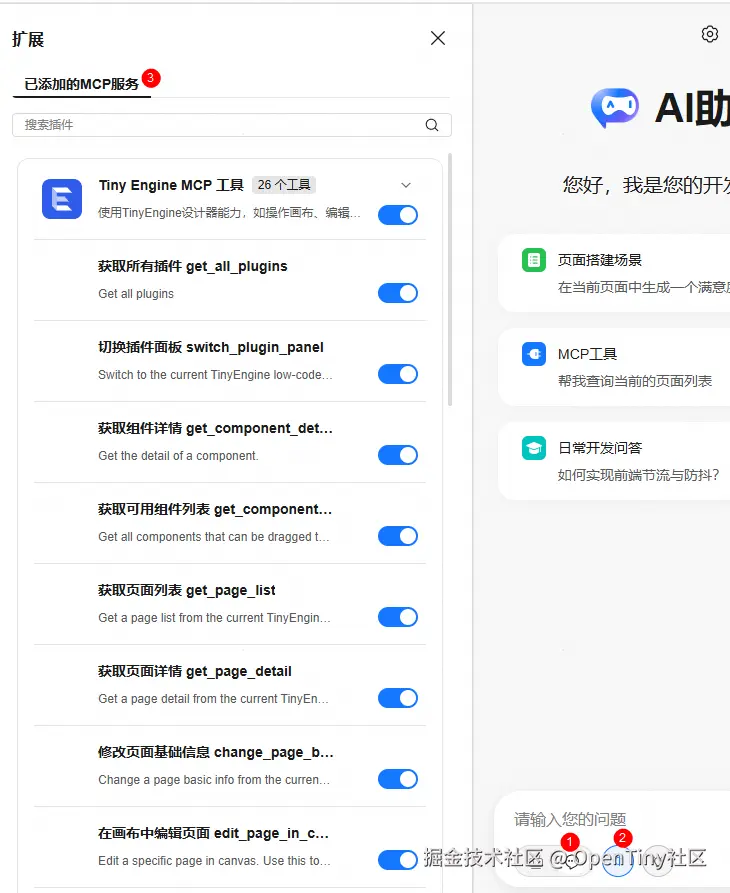Click 'Get all components that can be dragged' text
The height and width of the screenshot is (893, 730).
point(214,536)
